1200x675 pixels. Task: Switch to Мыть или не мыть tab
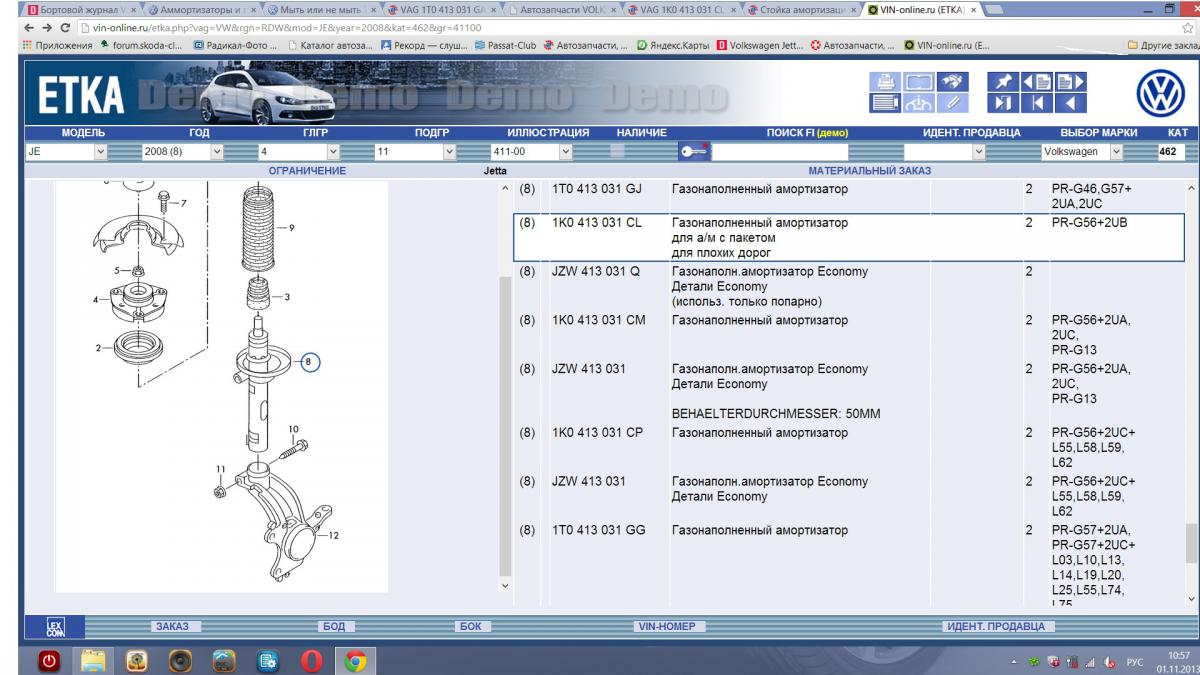click(320, 9)
